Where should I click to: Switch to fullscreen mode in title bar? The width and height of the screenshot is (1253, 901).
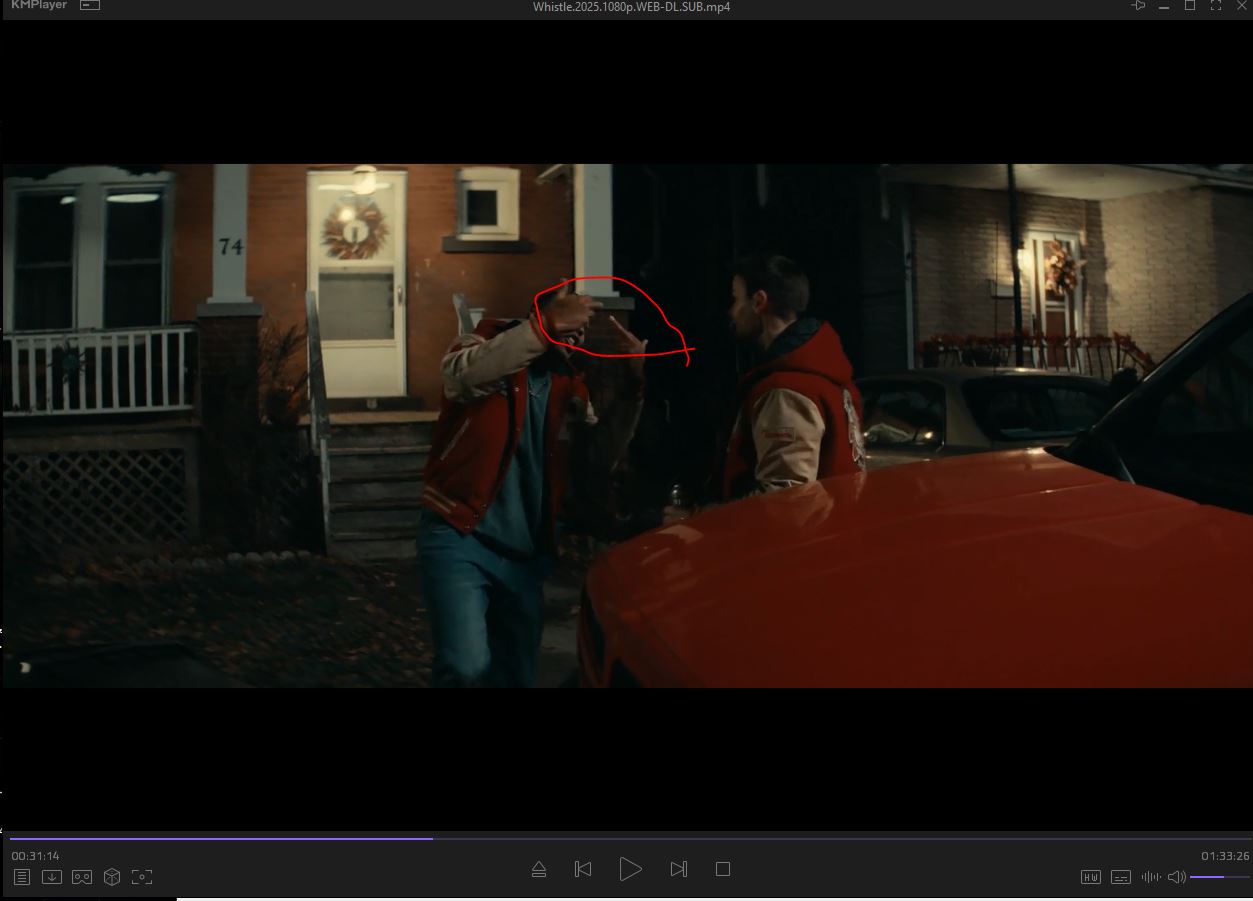pos(1216,6)
